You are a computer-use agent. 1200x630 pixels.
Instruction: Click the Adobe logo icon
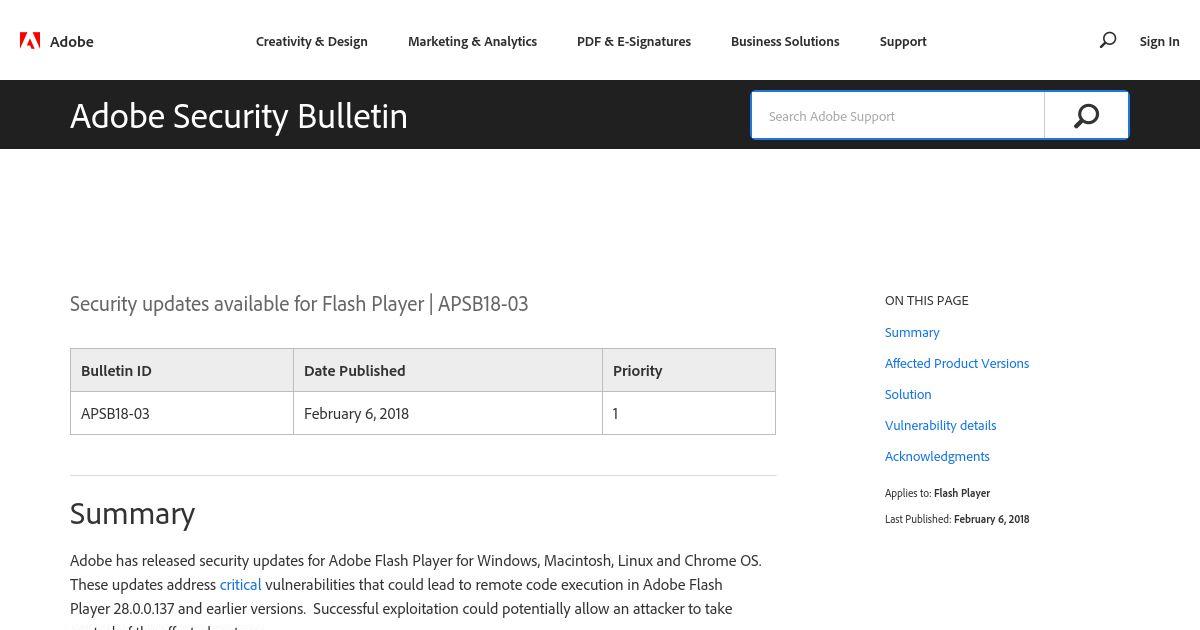pyautogui.click(x=30, y=41)
